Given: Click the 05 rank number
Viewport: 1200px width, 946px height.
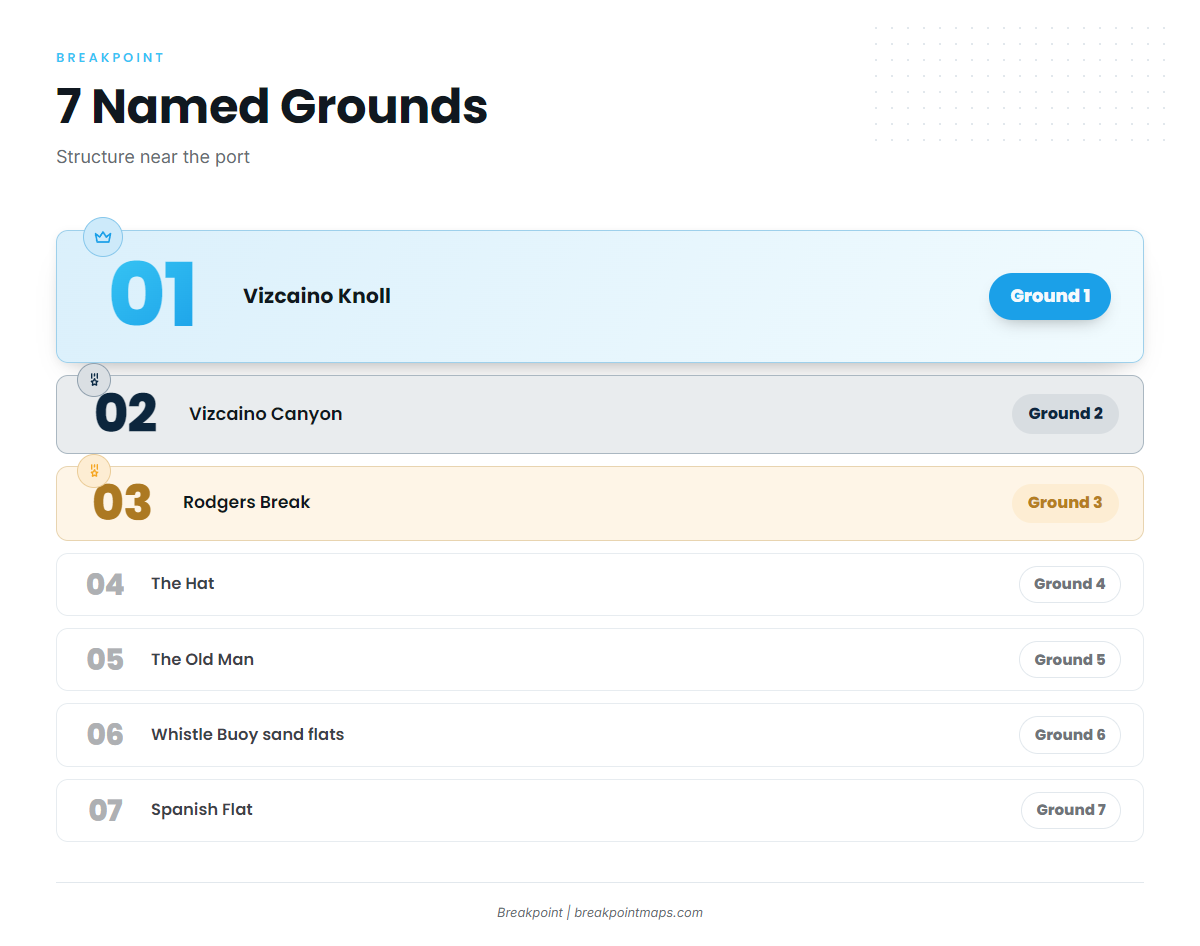Looking at the screenshot, I should tap(105, 660).
